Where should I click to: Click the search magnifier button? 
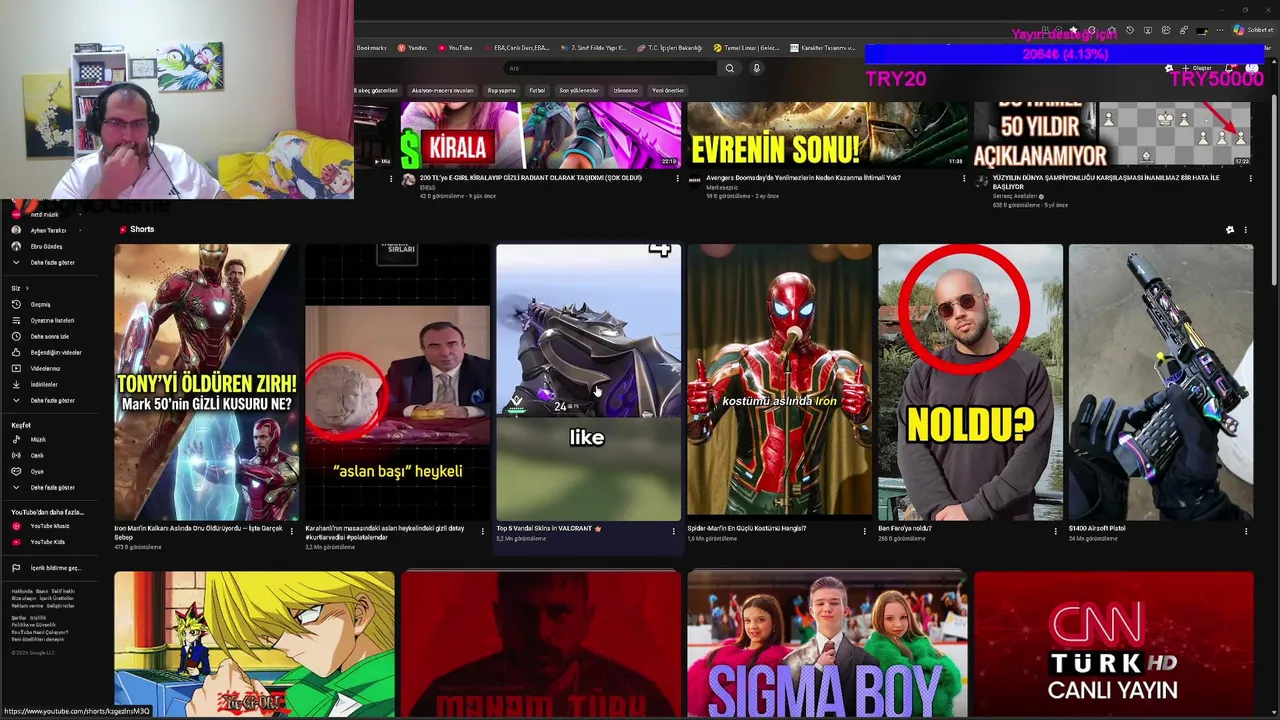pos(730,68)
